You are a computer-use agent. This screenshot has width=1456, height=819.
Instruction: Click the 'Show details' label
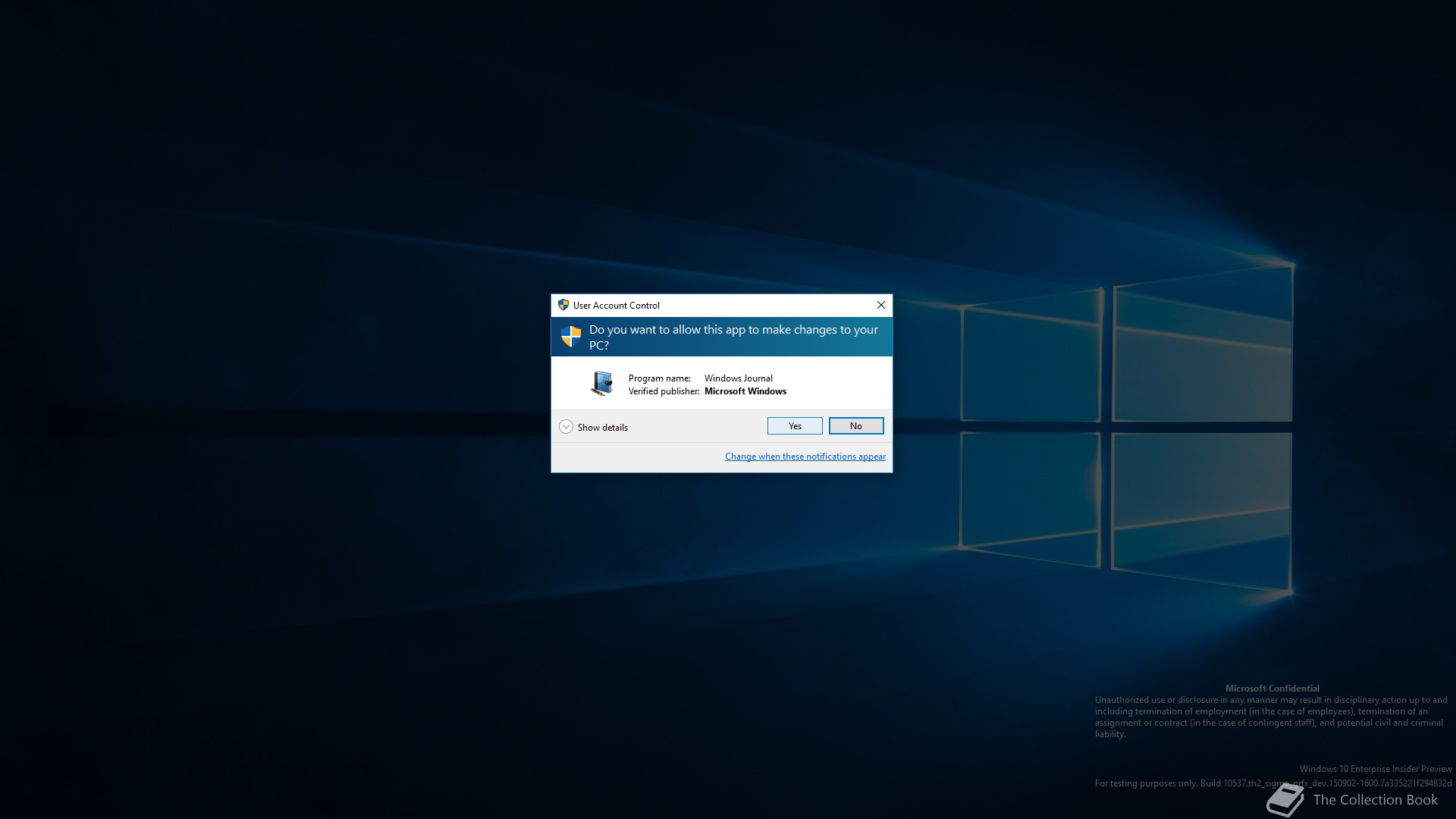point(603,428)
